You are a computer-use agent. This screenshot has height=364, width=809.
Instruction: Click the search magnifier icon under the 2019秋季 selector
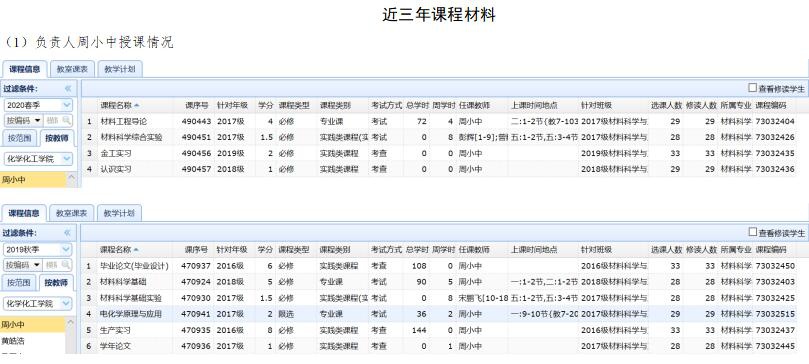66,265
